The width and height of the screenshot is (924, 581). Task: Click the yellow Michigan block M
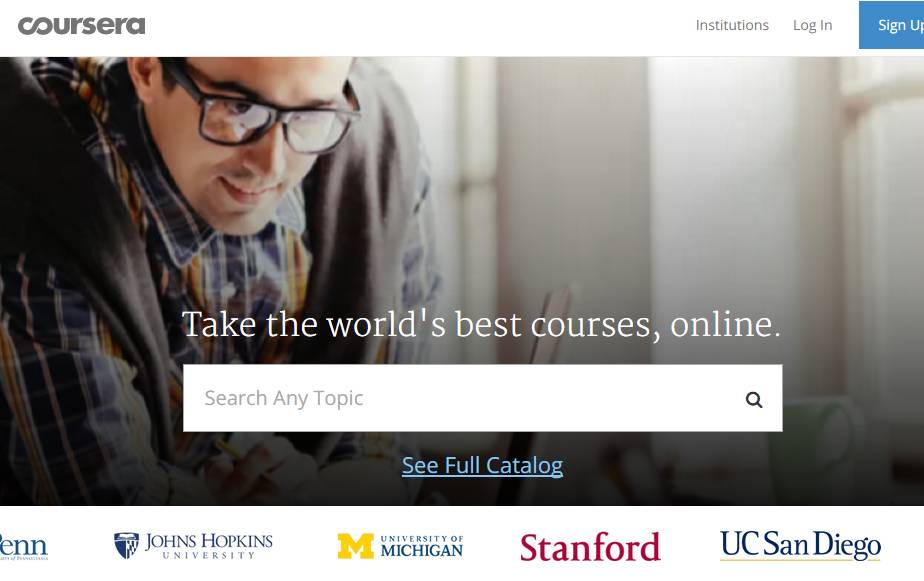(x=355, y=546)
